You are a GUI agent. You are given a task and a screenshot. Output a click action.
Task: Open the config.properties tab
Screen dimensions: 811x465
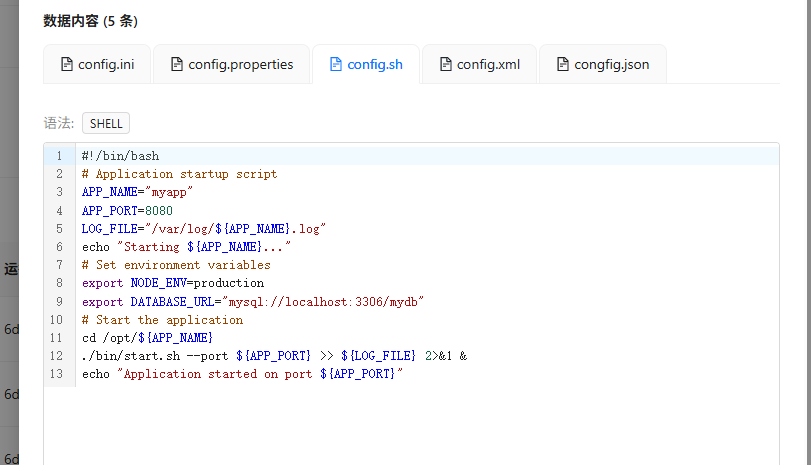[x=240, y=65]
